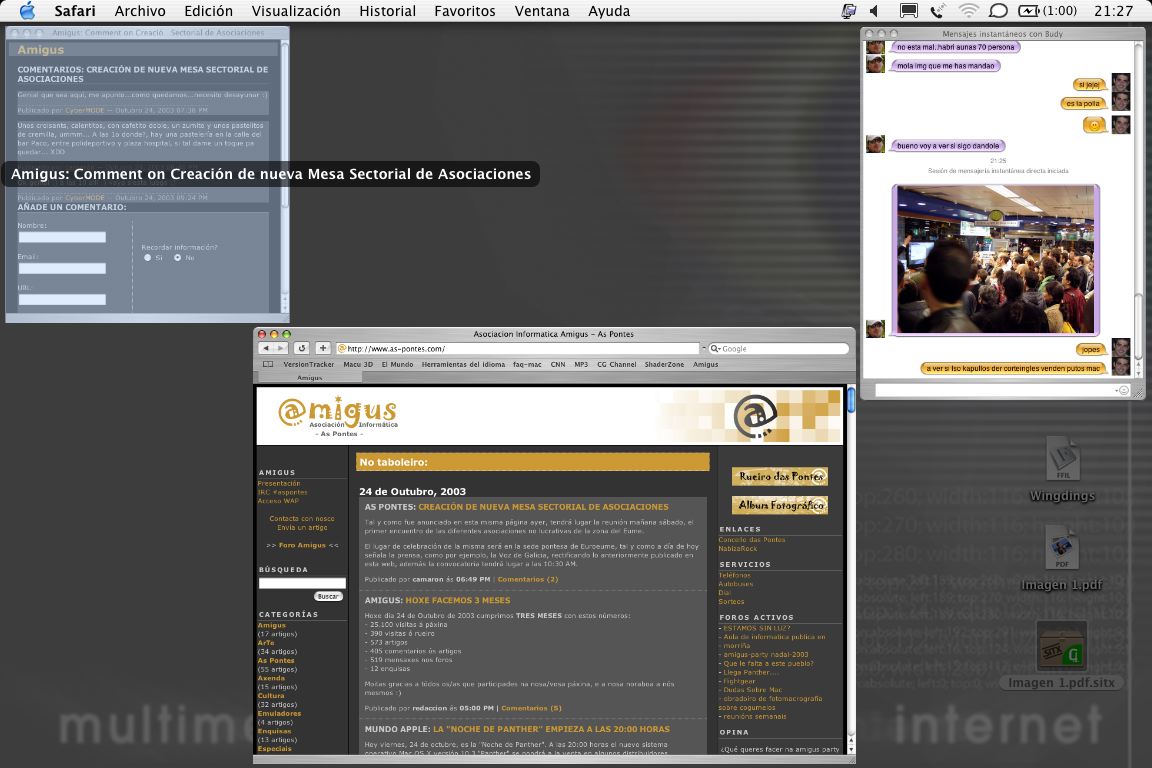Open the Ventana menu
This screenshot has width=1152, height=768.
click(541, 11)
